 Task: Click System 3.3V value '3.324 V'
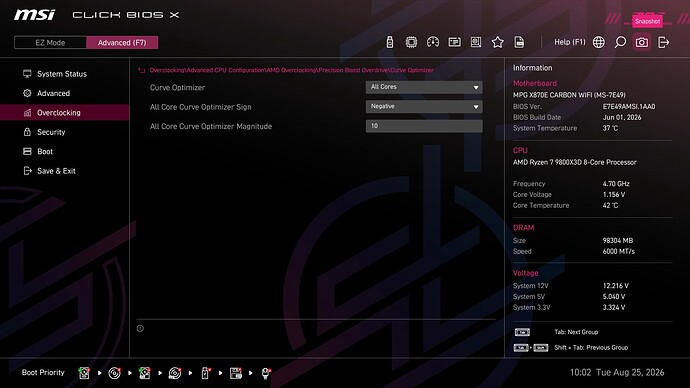pos(614,307)
